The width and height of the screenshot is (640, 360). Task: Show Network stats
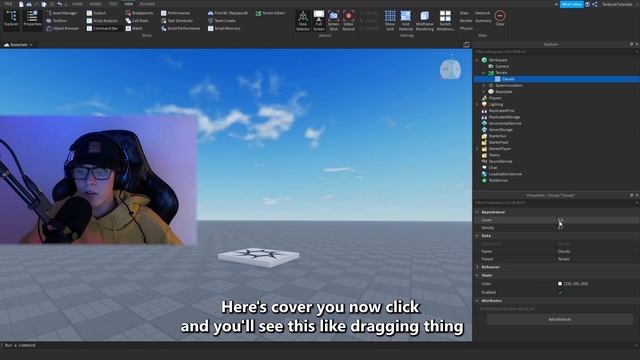[482, 13]
